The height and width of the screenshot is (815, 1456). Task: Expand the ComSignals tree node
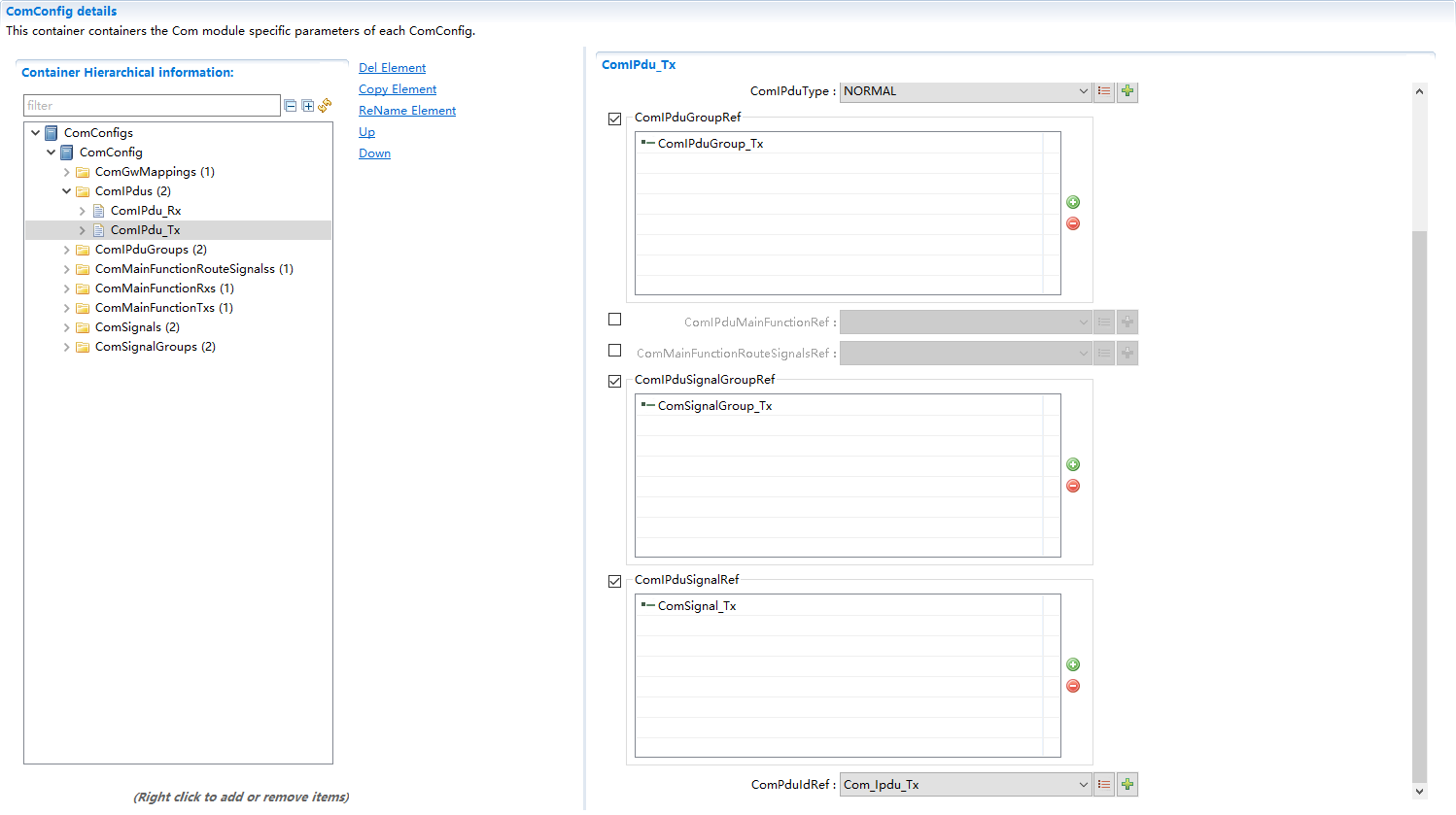[66, 327]
